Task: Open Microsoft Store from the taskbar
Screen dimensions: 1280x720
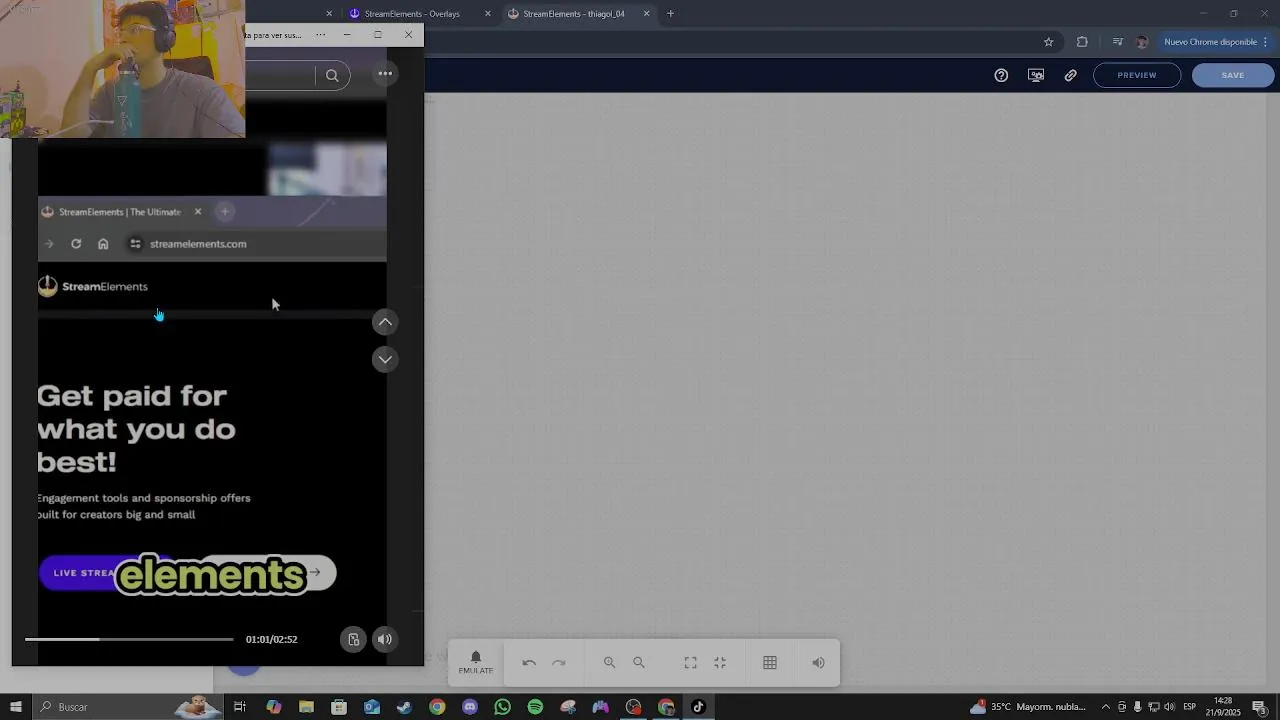Action: (x=339, y=707)
